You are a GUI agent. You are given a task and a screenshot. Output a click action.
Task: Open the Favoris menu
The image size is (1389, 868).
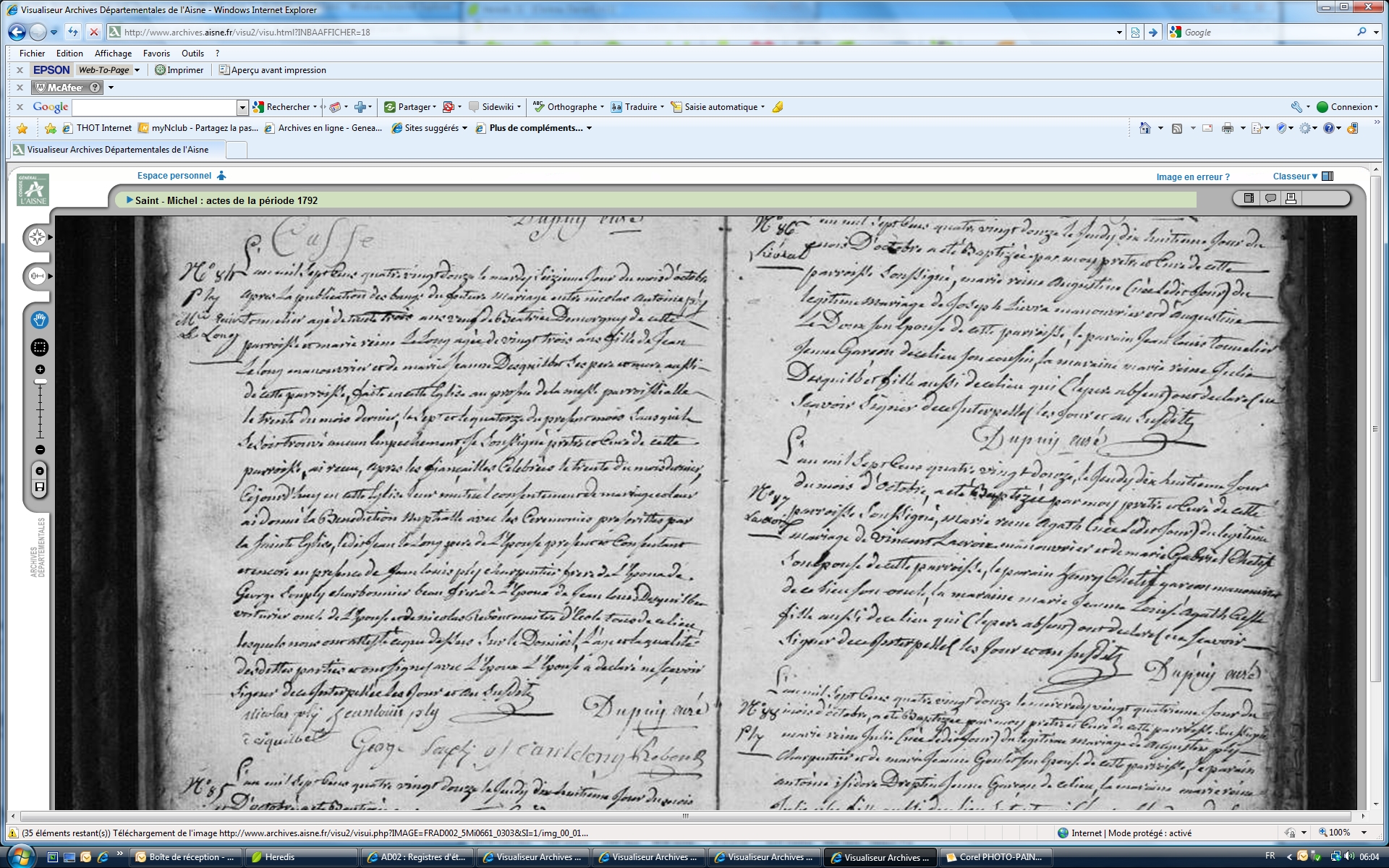click(156, 54)
